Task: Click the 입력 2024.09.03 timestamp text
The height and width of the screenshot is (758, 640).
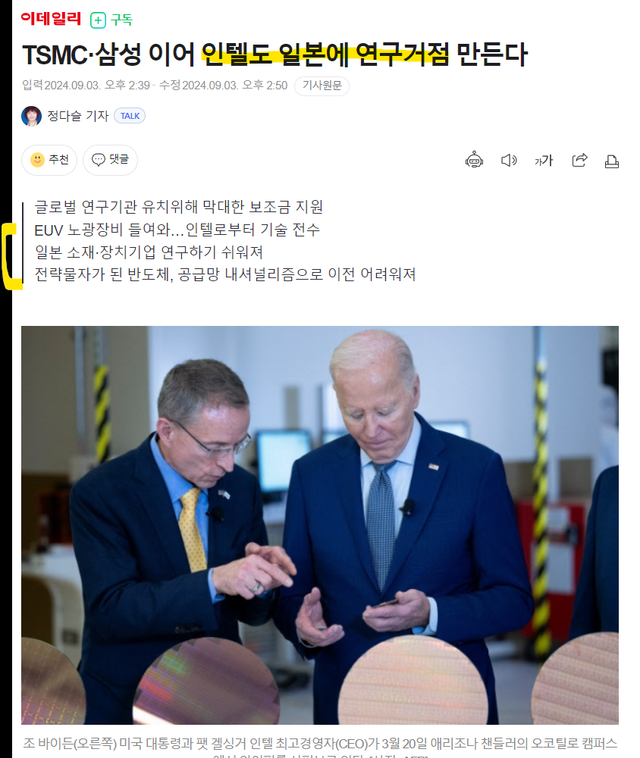Action: click(86, 86)
